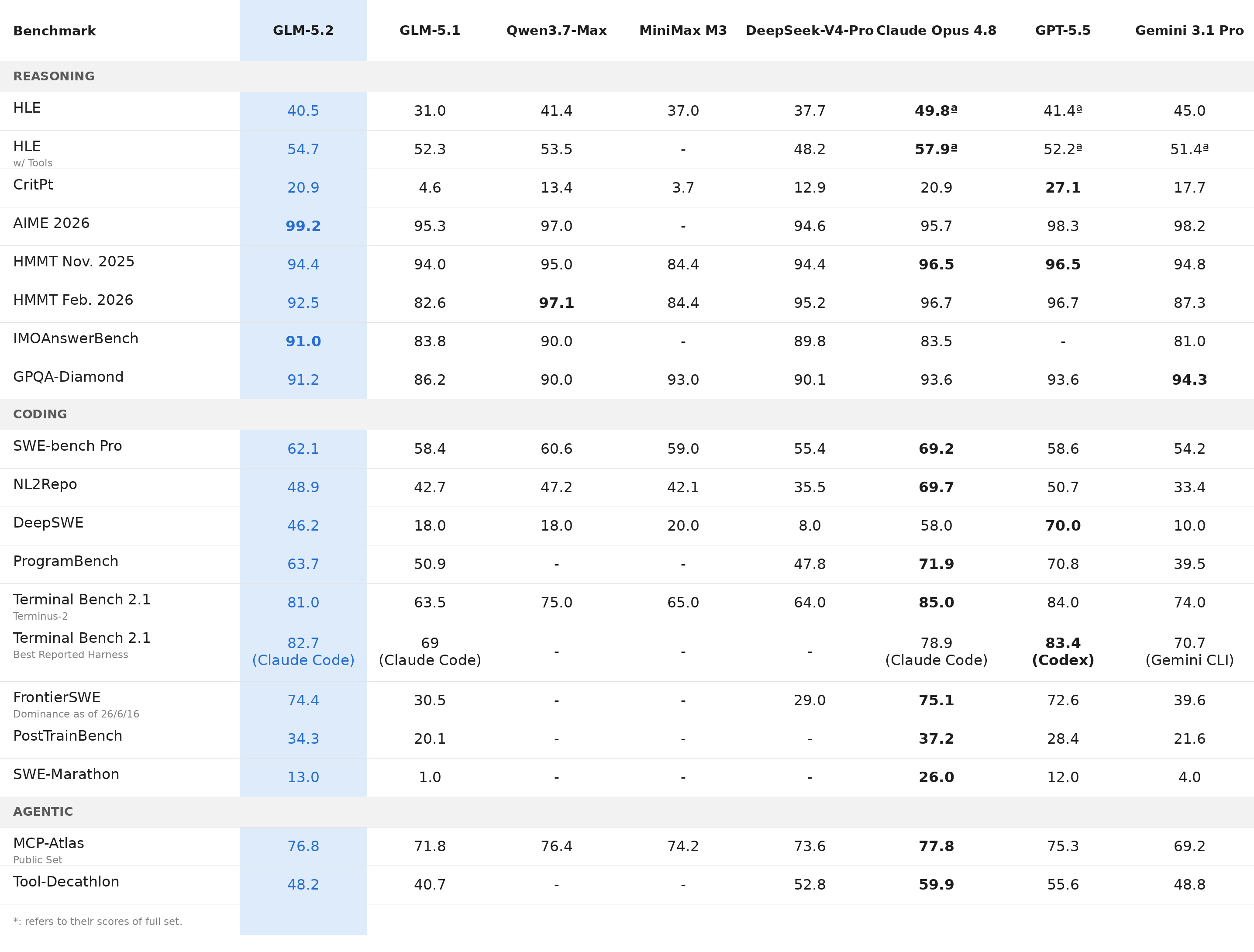Select GPT-5.5's 83.4 (Codex) cell
Screen dimensions: 1254x952
1063,652
